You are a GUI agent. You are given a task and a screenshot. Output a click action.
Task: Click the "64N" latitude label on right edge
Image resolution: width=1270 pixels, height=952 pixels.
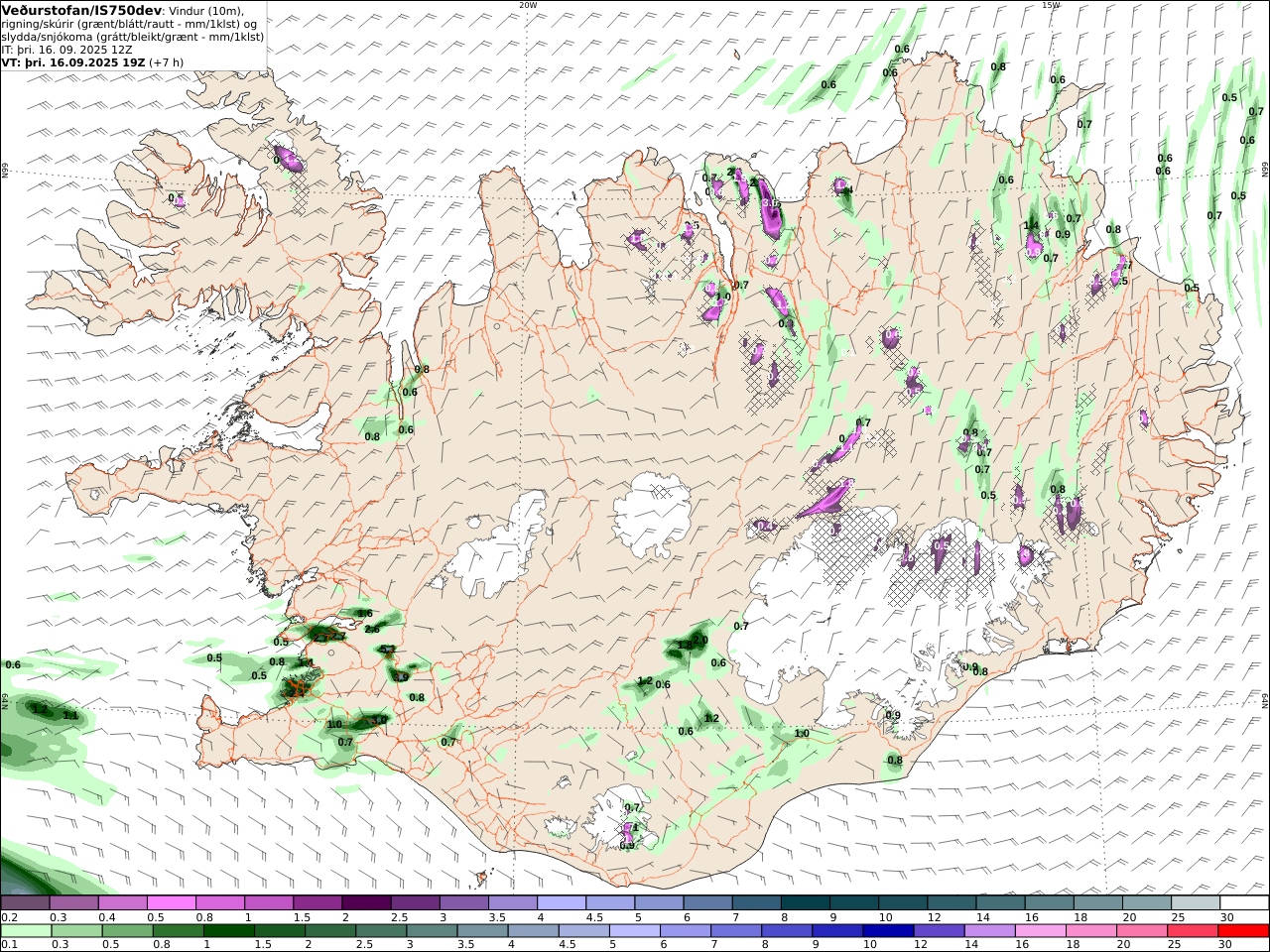click(x=1265, y=700)
